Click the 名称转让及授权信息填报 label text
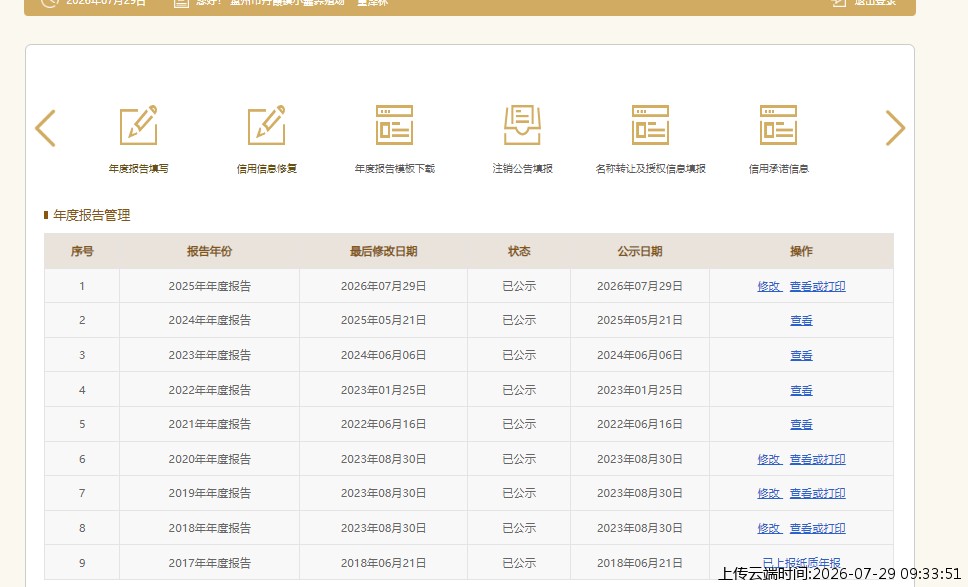 650,169
